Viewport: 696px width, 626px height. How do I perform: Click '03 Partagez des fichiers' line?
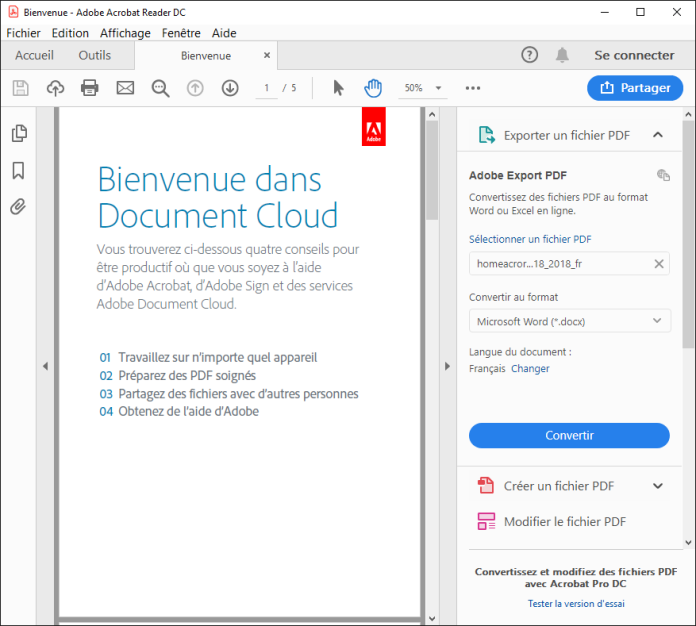coord(229,394)
